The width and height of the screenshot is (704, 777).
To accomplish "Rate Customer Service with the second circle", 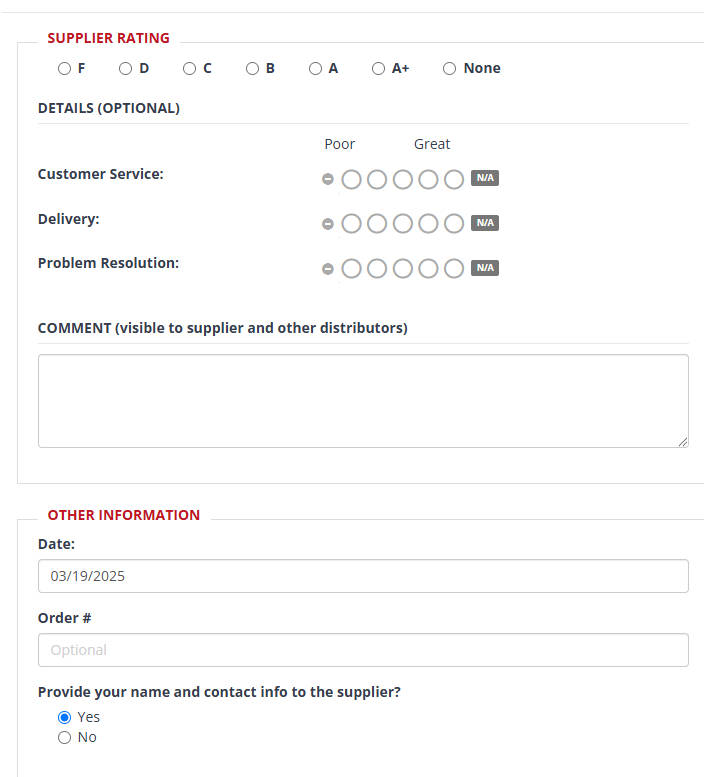I will click(377, 179).
